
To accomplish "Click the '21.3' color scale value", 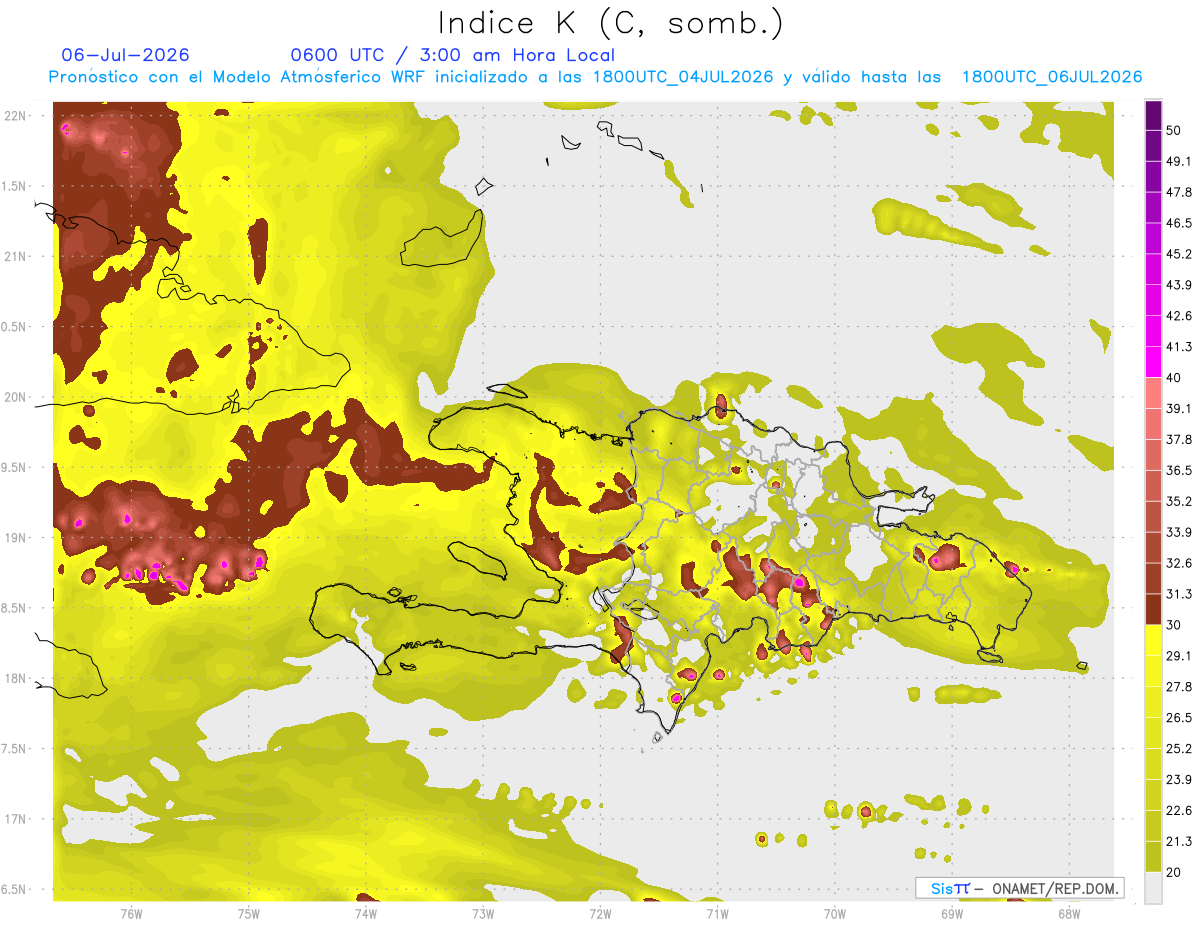I will pos(1178,842).
